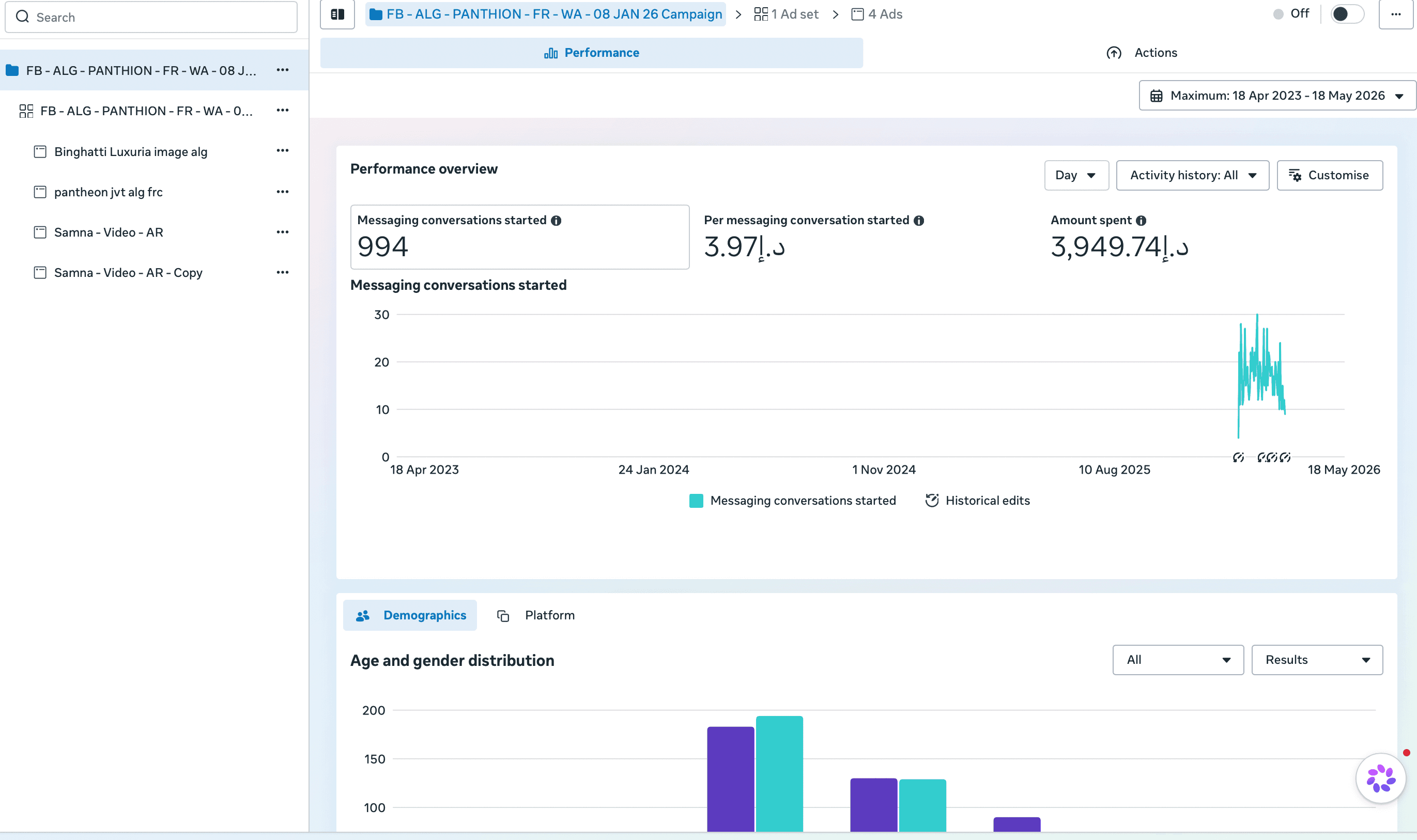The width and height of the screenshot is (1417, 840).
Task: Go to 4 Ads breadcrumb
Action: point(877,14)
